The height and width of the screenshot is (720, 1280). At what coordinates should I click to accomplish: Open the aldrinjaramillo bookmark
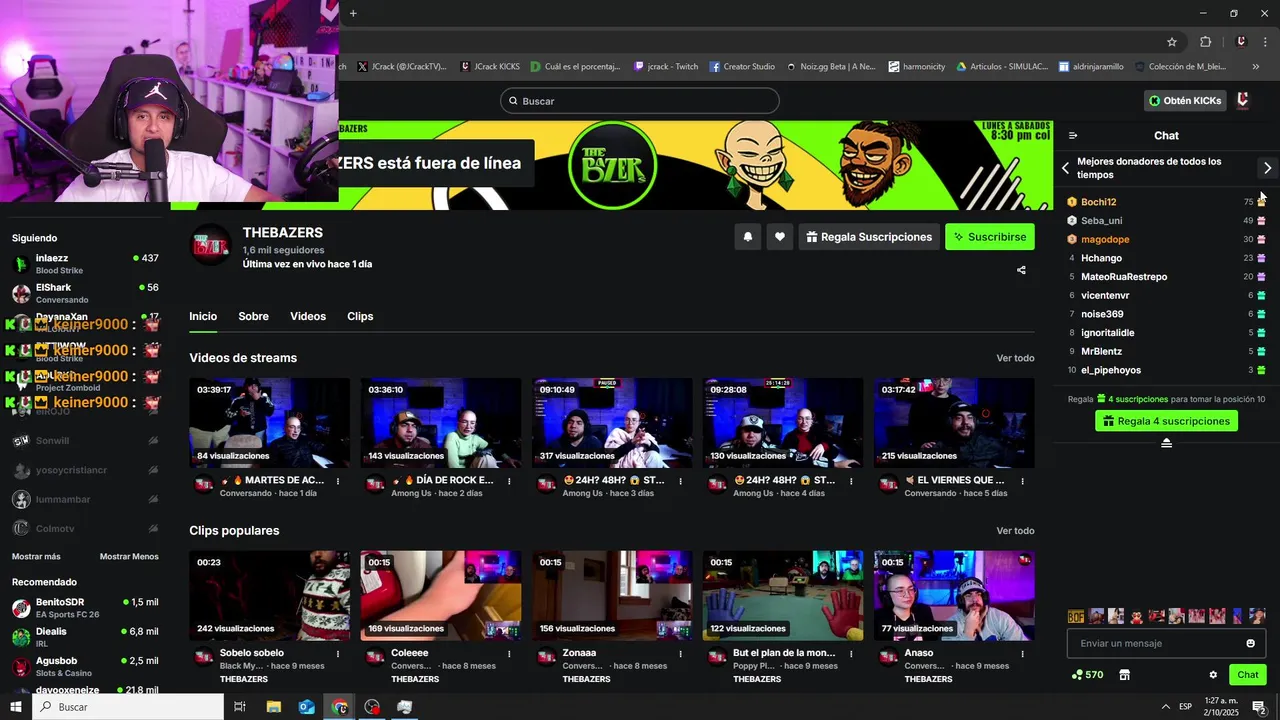tap(1090, 67)
